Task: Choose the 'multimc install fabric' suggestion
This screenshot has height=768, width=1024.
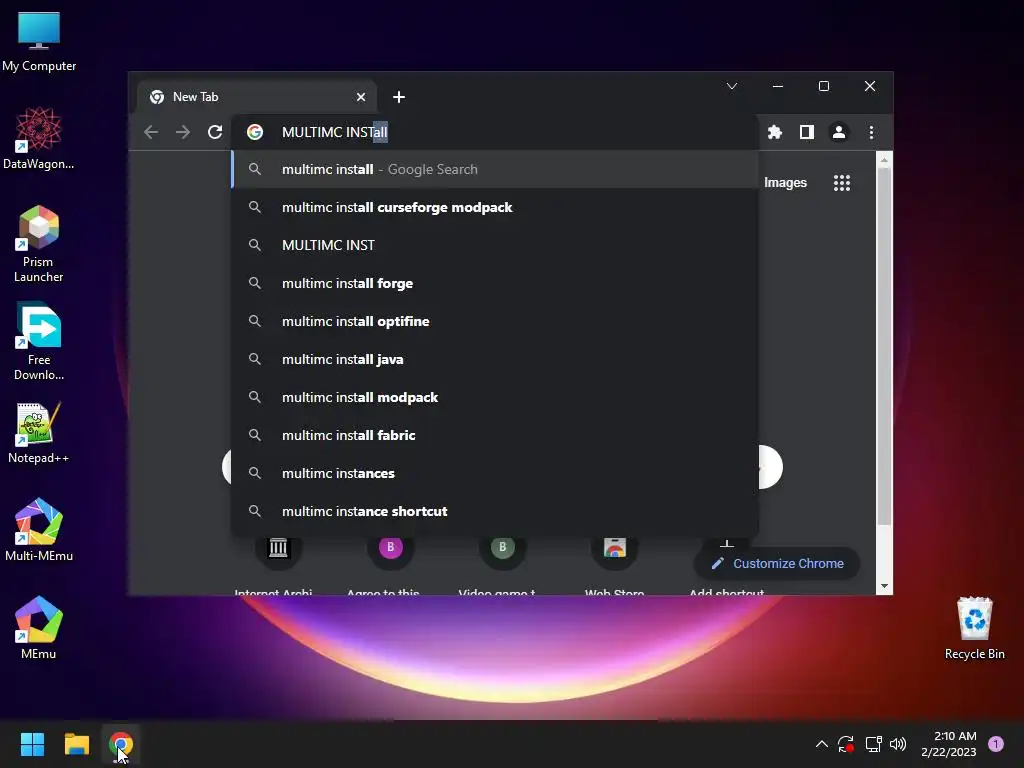Action: [x=495, y=435]
